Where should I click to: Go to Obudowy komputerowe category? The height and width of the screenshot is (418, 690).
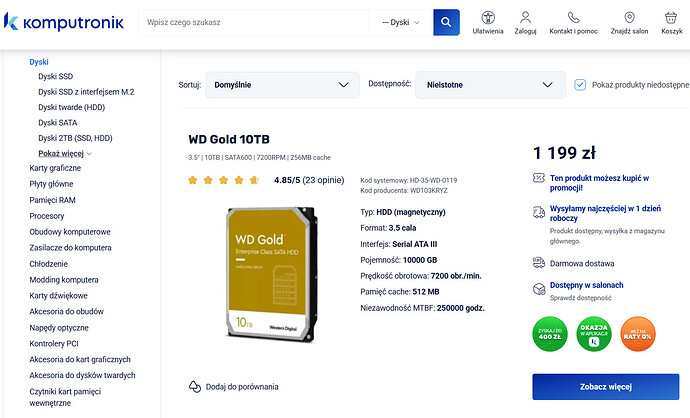(70, 231)
